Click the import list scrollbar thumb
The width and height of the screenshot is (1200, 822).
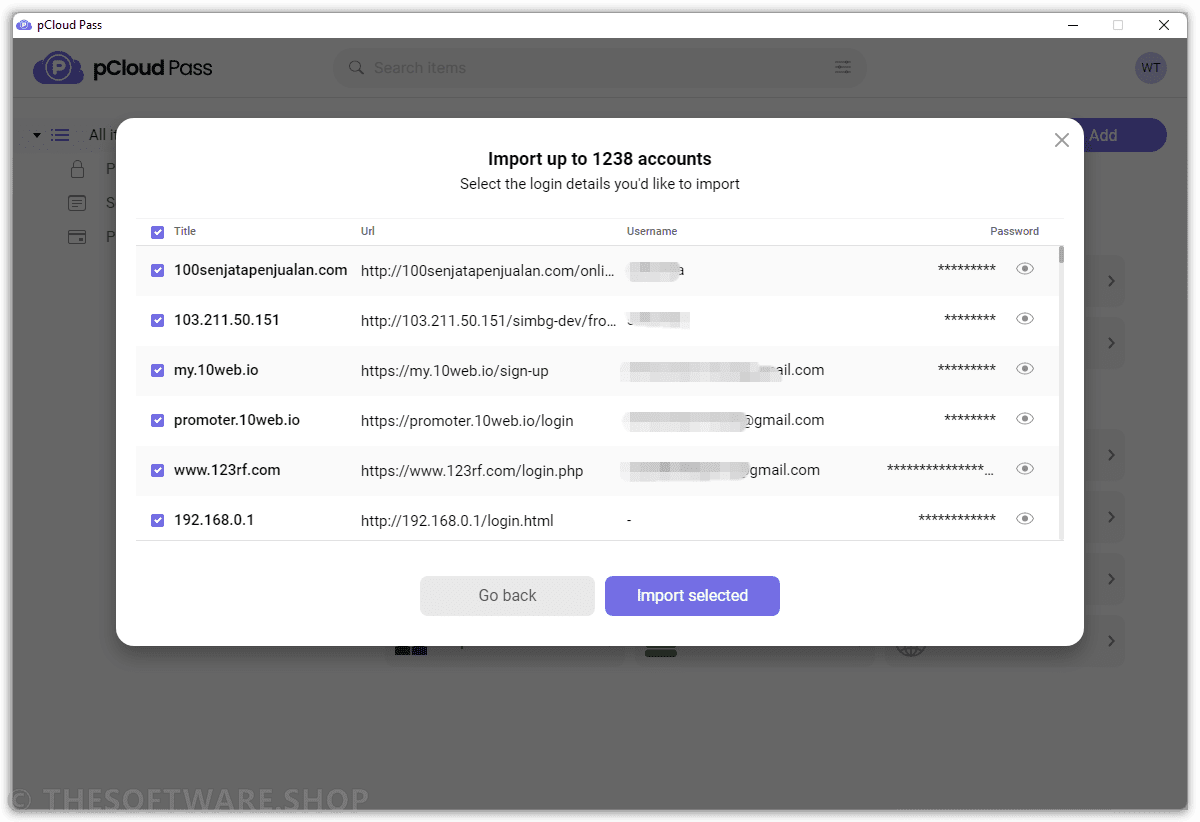[1061, 254]
